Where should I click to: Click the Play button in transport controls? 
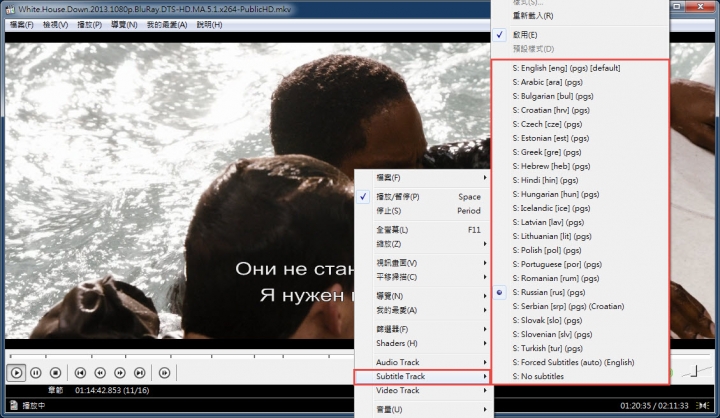click(x=16, y=373)
